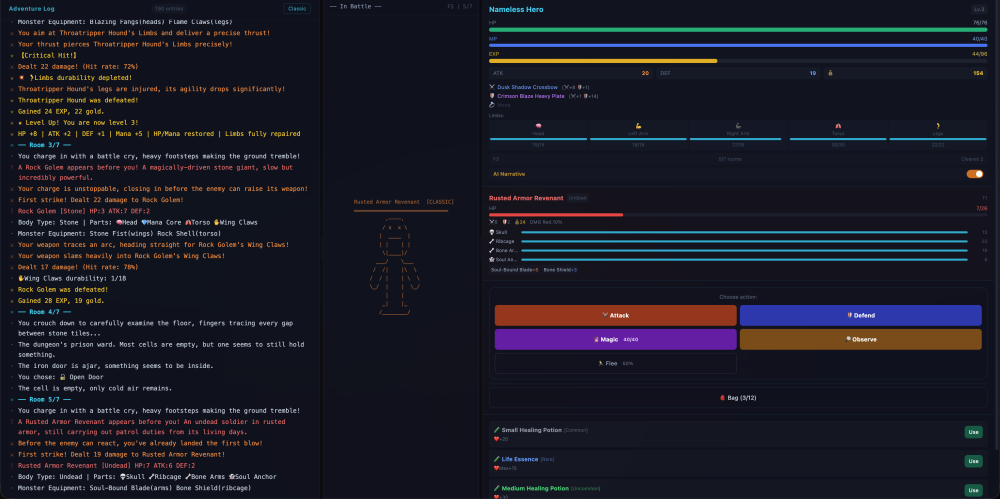Toggle the AI Narrative switch off
The image size is (1000, 499).
[974, 174]
